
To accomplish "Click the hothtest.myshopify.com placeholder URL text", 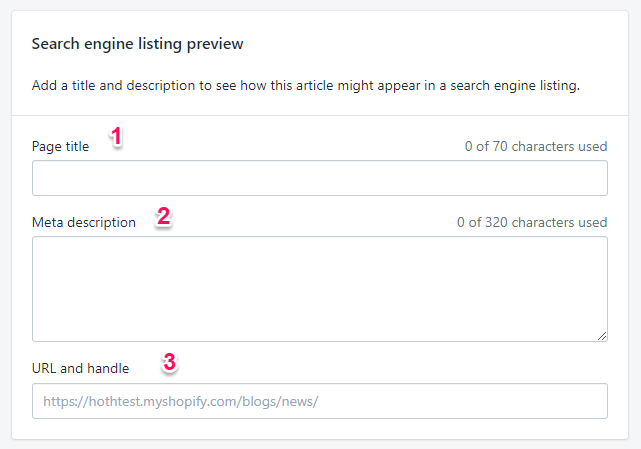I will tap(181, 401).
